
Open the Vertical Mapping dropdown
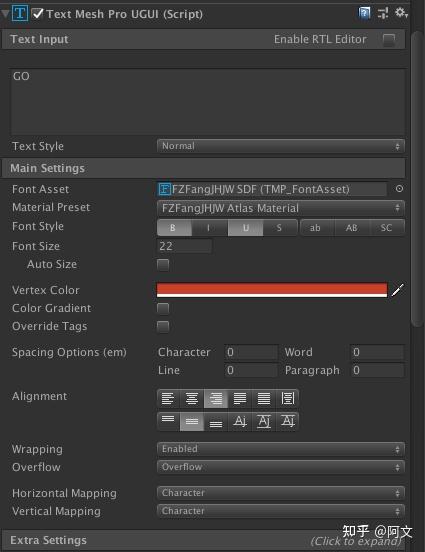(281, 511)
